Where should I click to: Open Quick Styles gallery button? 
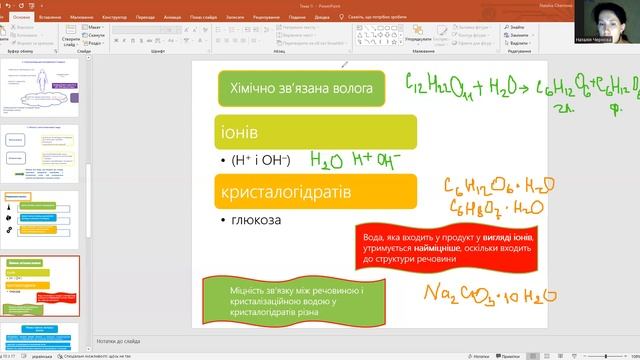[x=441, y=35]
